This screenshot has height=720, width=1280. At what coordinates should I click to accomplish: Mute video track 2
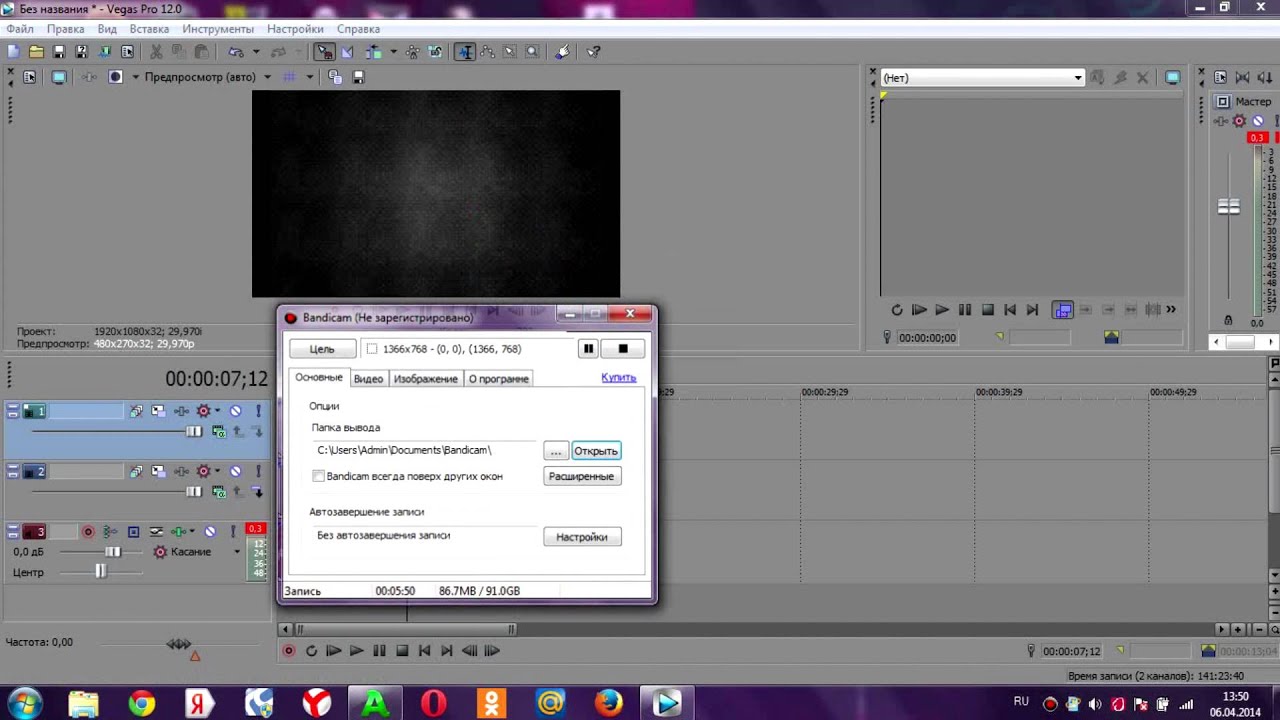click(235, 471)
